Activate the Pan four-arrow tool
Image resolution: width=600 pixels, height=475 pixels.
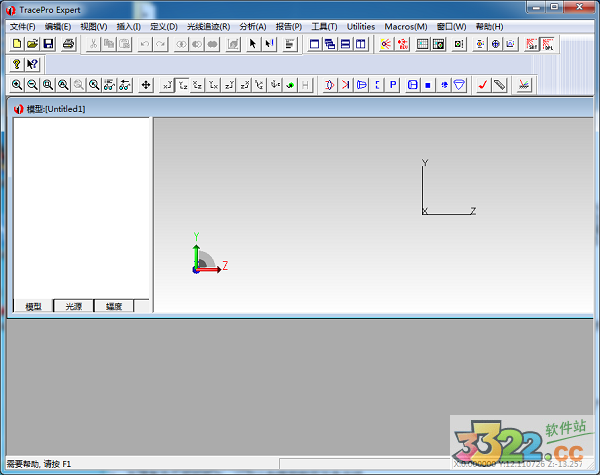click(x=146, y=85)
